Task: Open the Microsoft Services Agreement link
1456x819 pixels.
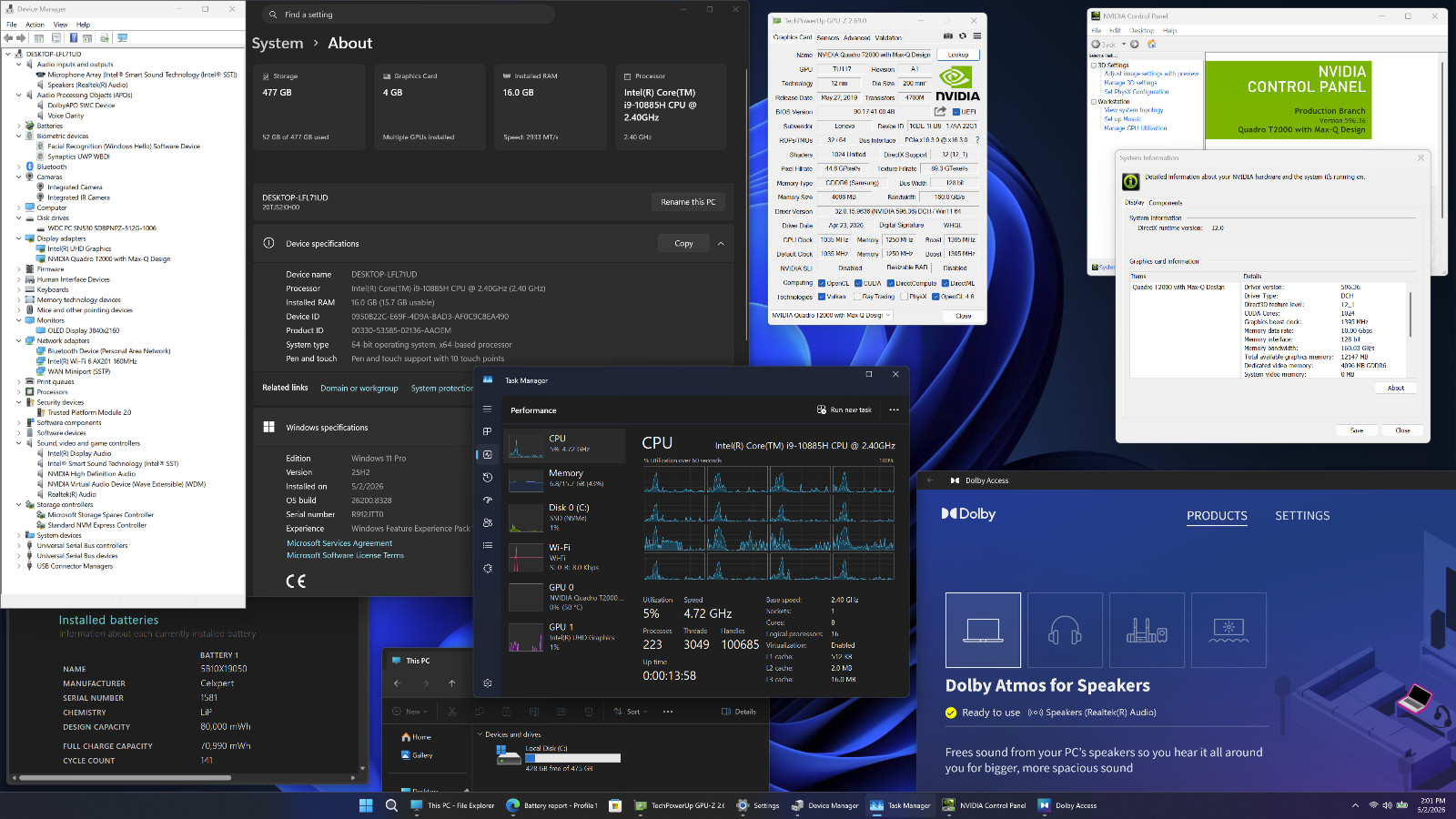Action: pyautogui.click(x=339, y=543)
